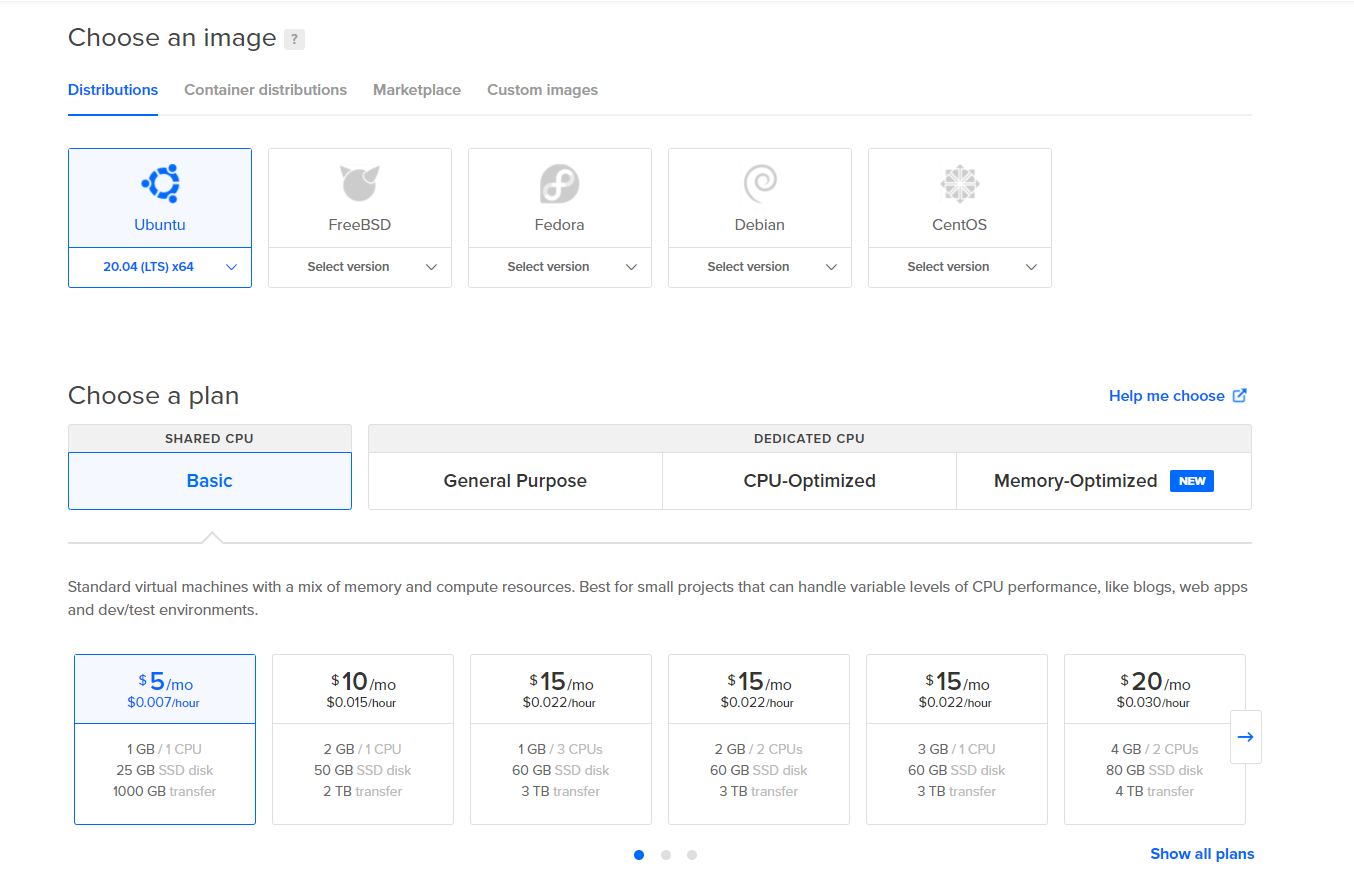Click the NEW badge on Memory-Optimized

[x=1192, y=481]
